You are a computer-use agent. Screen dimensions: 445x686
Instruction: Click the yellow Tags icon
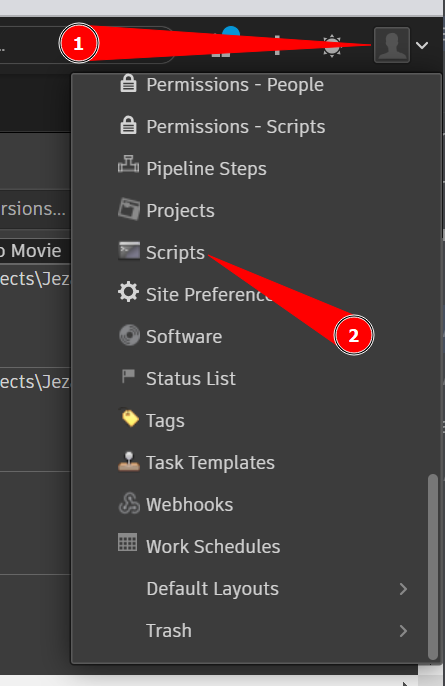click(130, 418)
